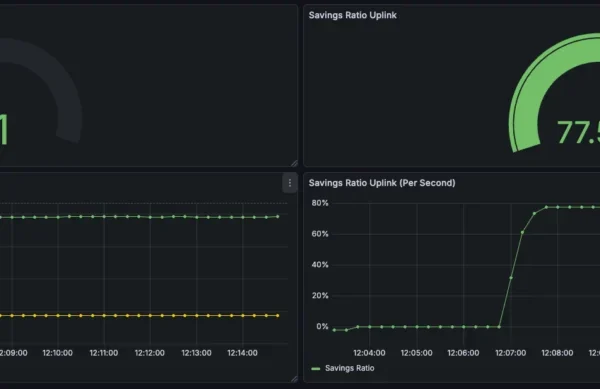Viewport: 600px width, 389px height.
Task: Click the 20% y-axis label
Action: click(320, 296)
